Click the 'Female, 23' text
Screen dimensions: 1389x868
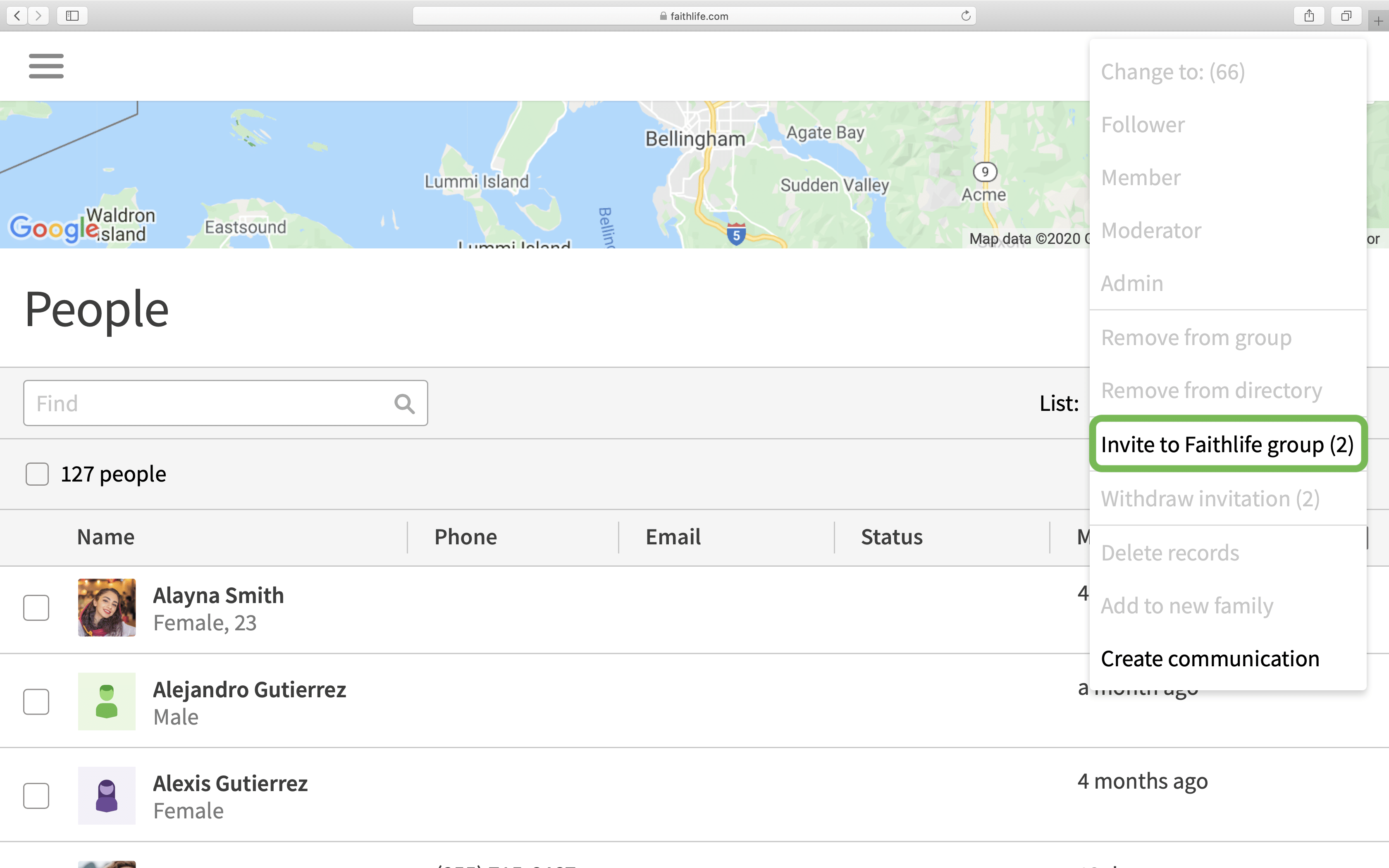pos(205,623)
